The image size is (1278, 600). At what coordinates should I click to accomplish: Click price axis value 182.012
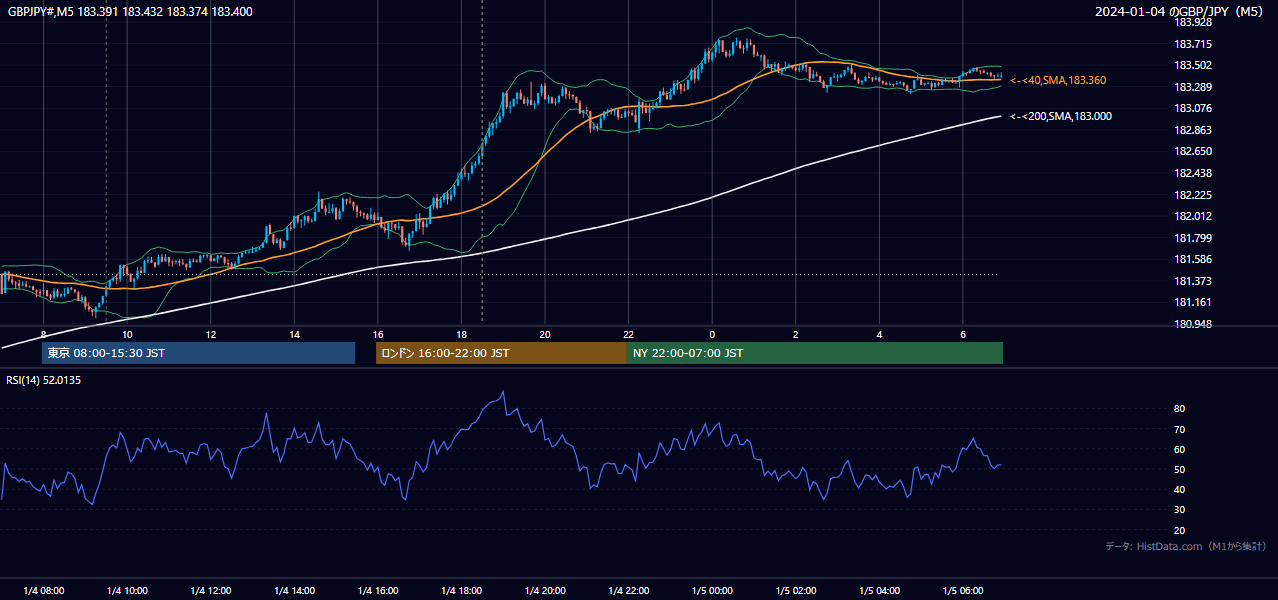(1193, 216)
